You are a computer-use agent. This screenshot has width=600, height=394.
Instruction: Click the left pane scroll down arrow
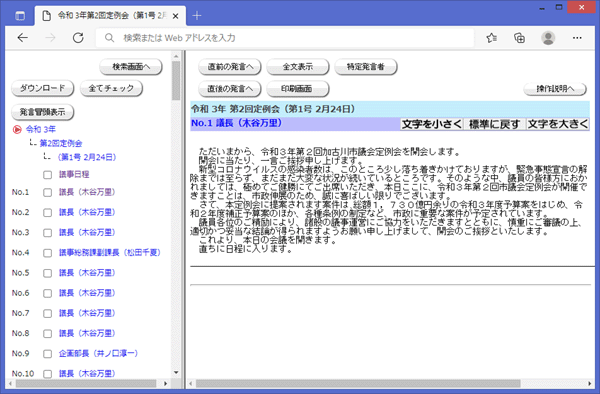176,372
